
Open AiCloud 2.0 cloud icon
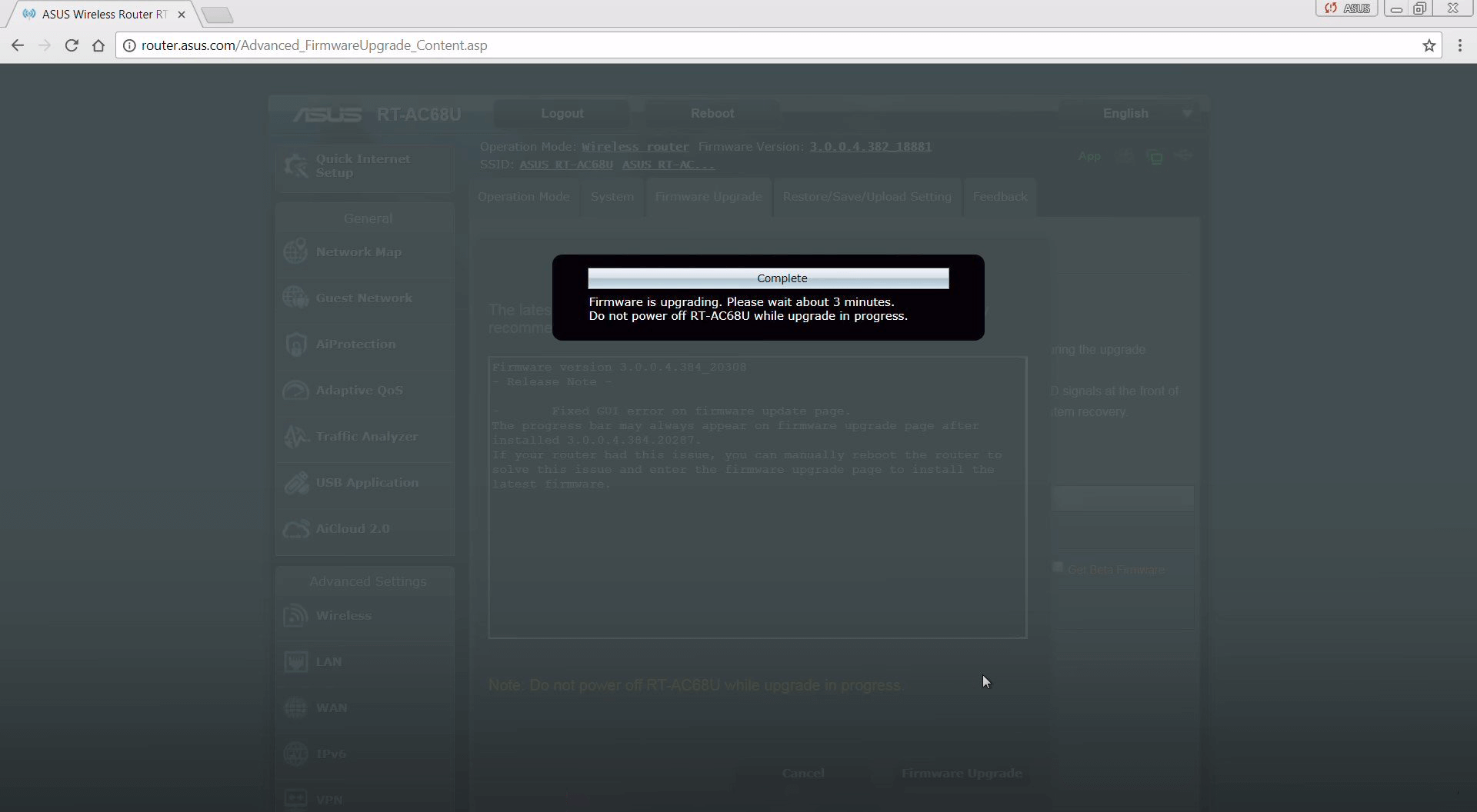[x=296, y=529]
